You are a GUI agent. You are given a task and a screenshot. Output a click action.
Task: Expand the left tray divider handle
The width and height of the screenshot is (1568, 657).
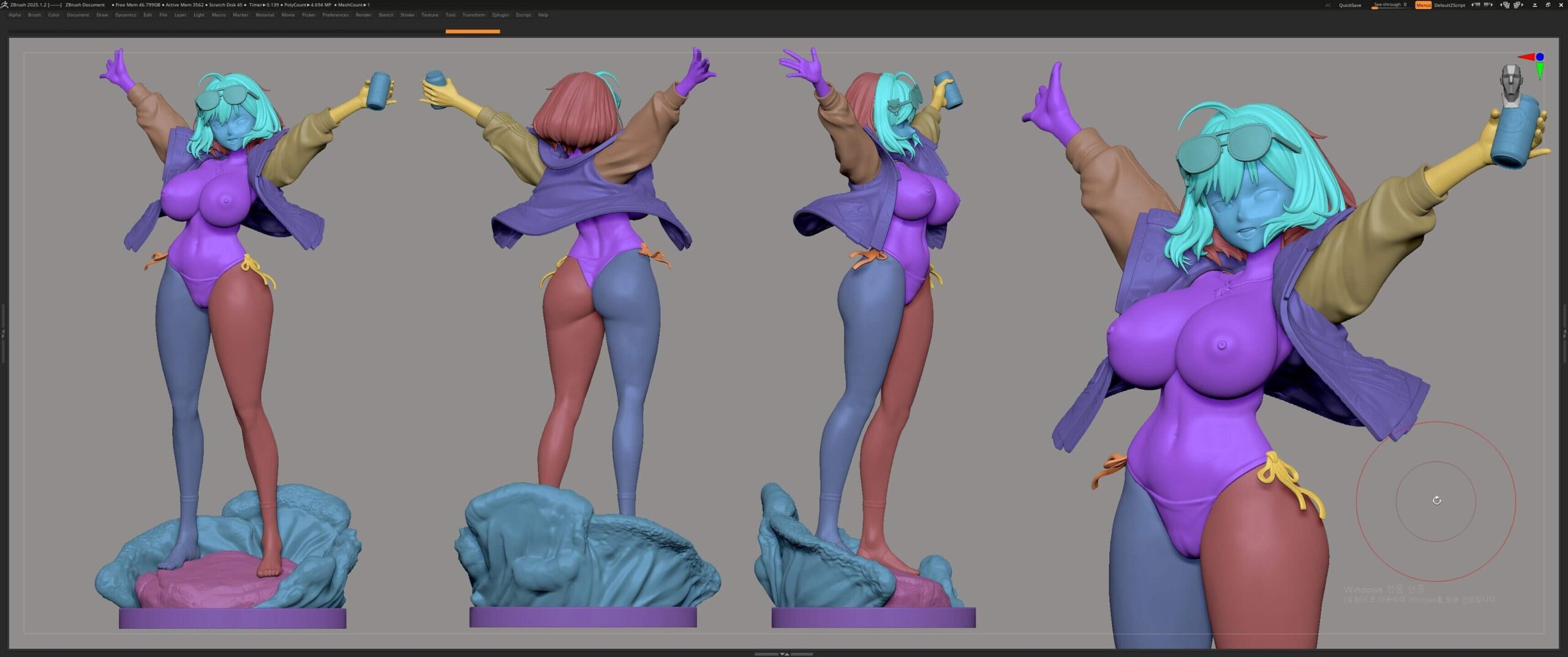click(3, 333)
